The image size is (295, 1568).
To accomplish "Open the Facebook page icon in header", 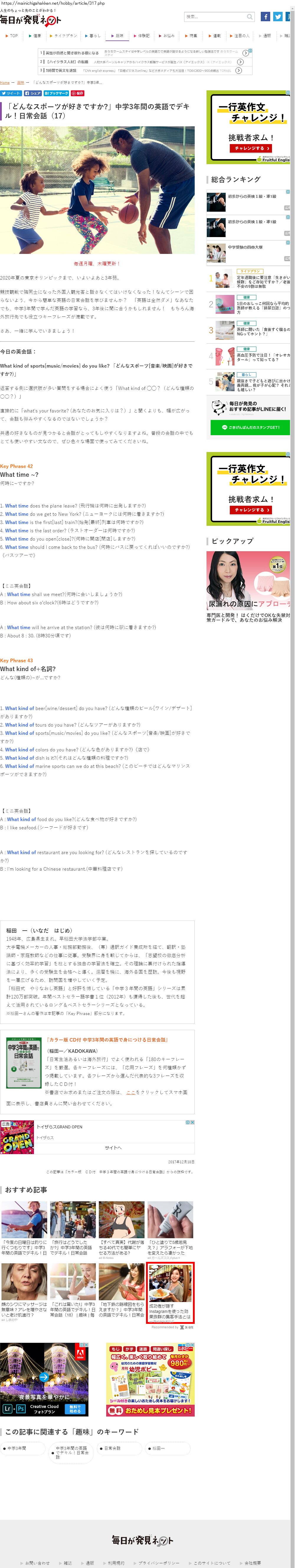I will point(265,17).
